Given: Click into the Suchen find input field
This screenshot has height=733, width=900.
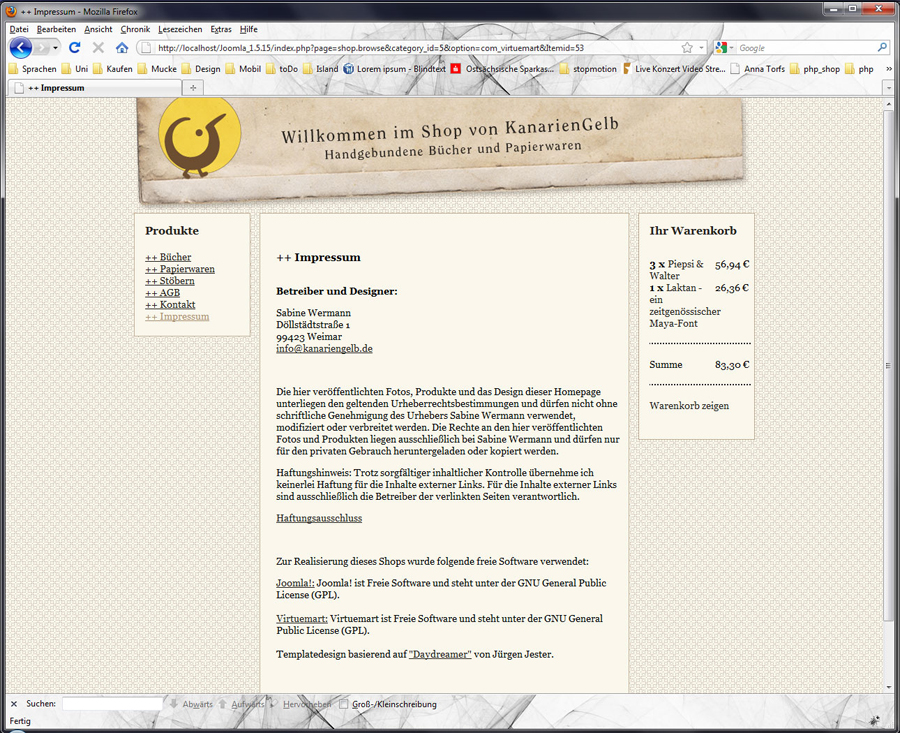Looking at the screenshot, I should (112, 704).
